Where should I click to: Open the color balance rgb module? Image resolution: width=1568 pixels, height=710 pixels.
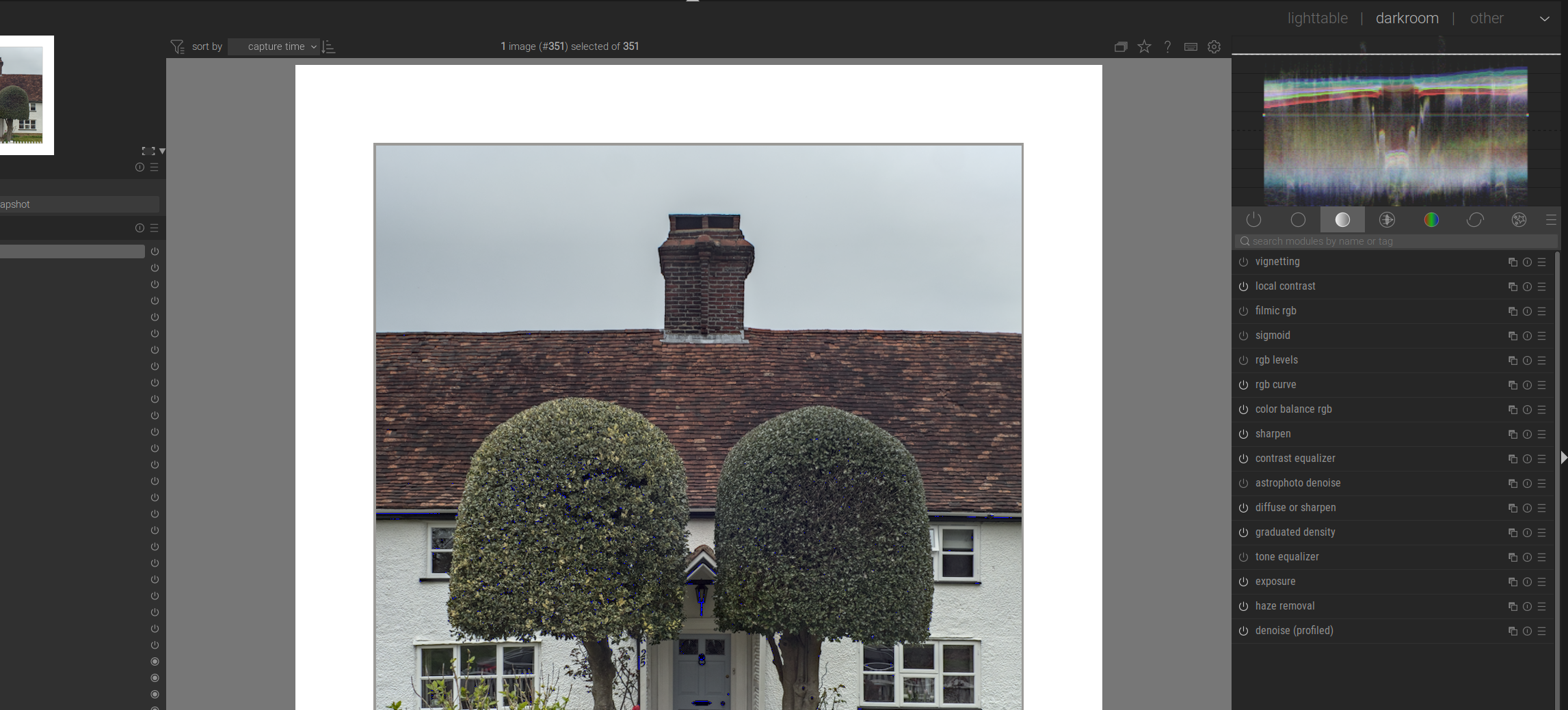[x=1293, y=409]
